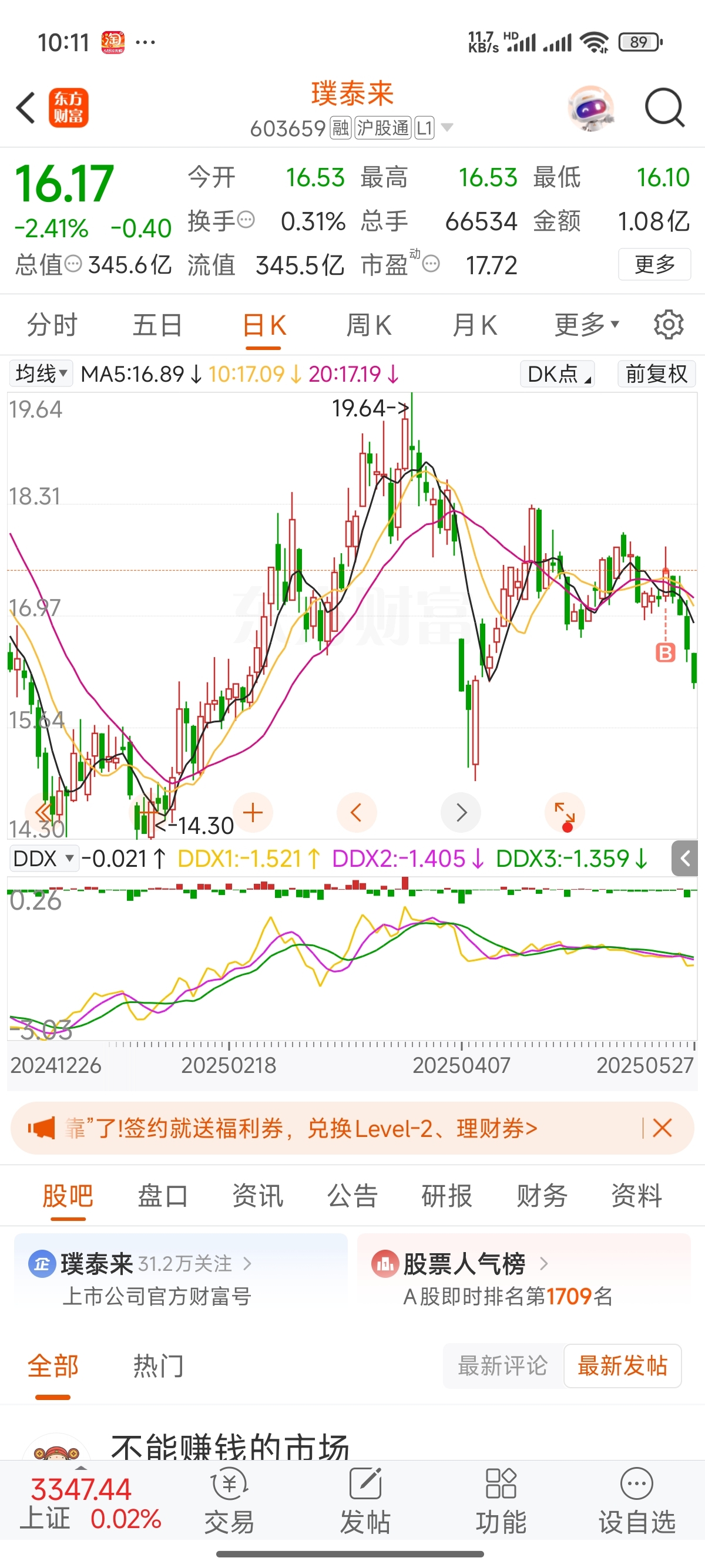This screenshot has width=705, height=1568.
Task: Open stock search magnifier icon
Action: pyautogui.click(x=665, y=107)
